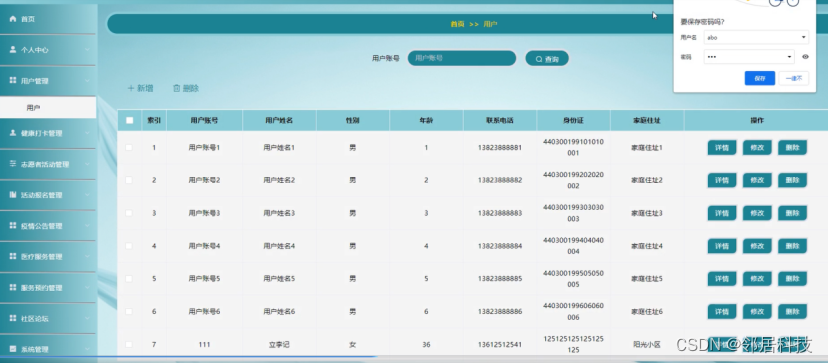
Task: Click the plus 新增 add button
Action: click(140, 88)
